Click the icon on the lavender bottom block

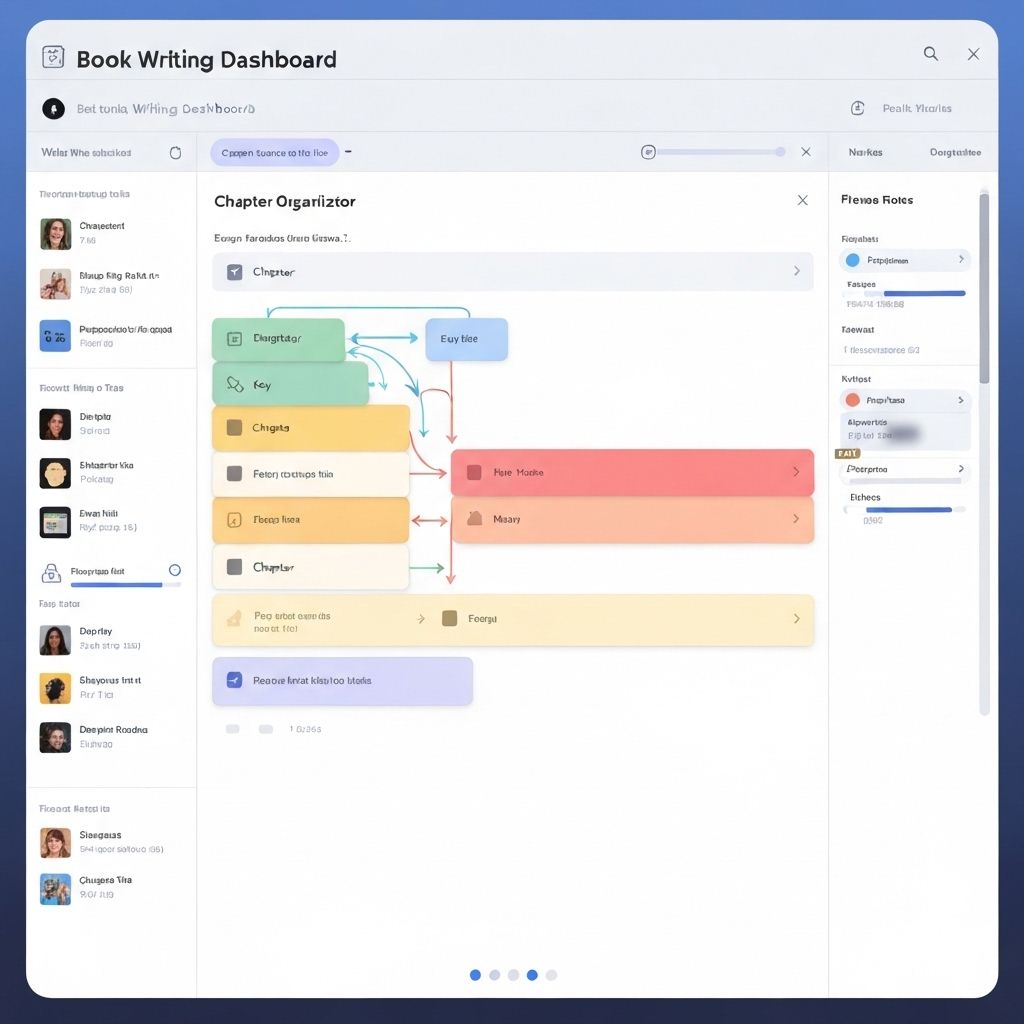click(x=234, y=680)
